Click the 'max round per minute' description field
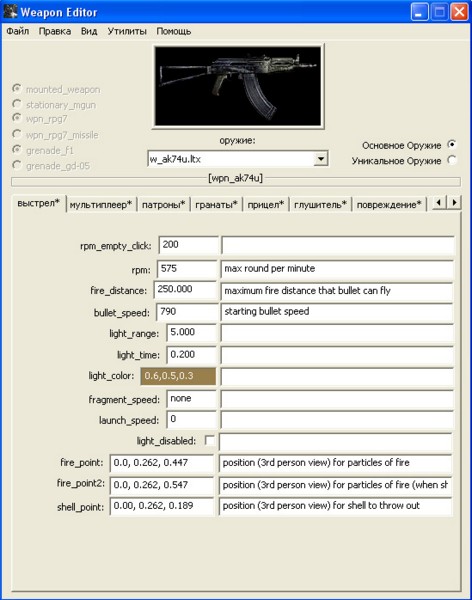This screenshot has width=472, height=600. click(337, 269)
